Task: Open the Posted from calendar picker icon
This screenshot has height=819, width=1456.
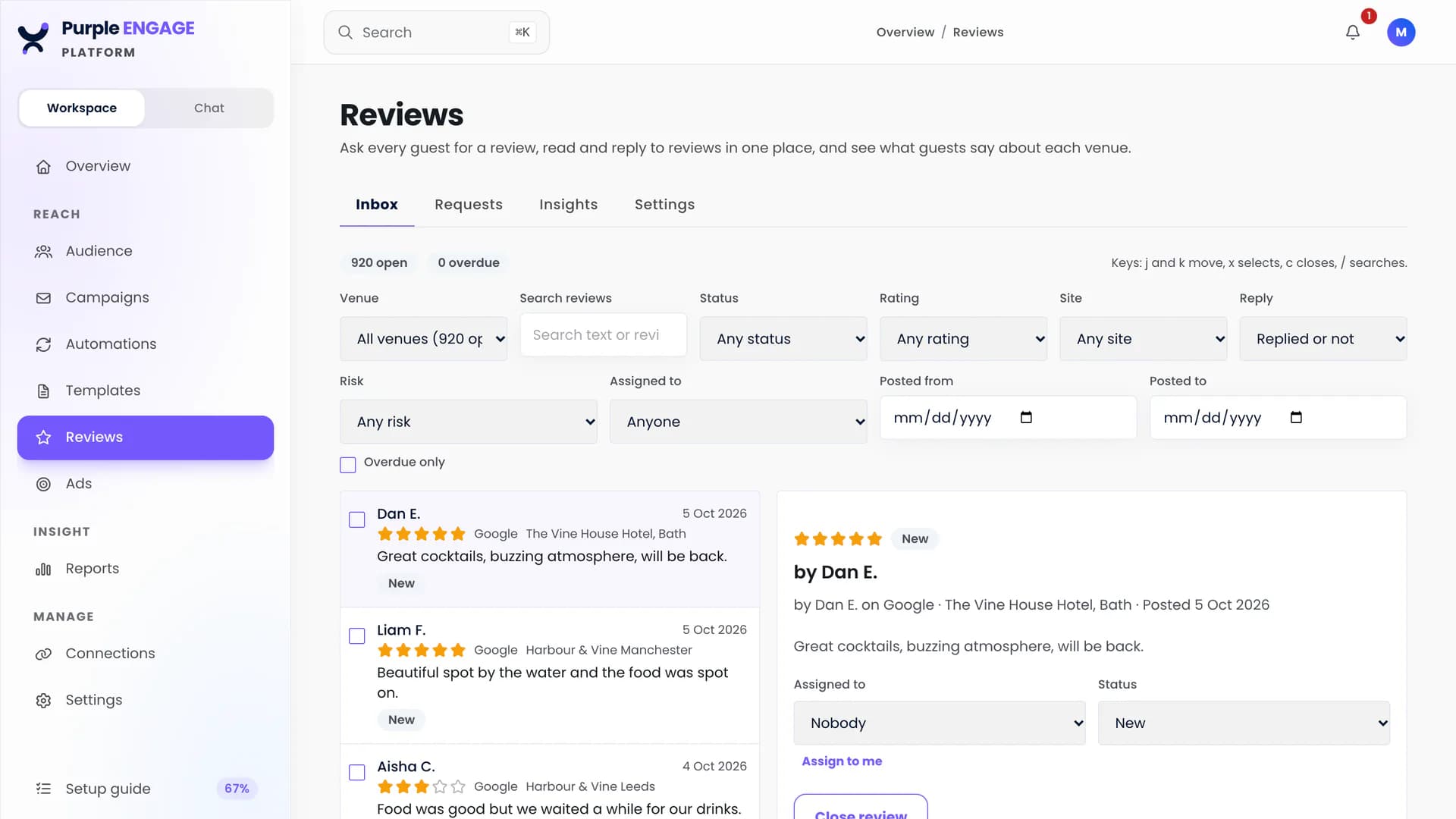Action: pos(1026,417)
